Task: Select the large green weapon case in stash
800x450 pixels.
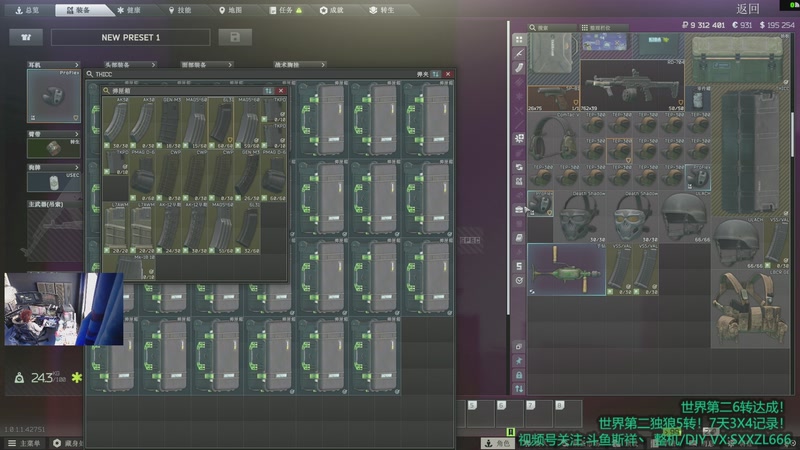Action: pos(738,59)
